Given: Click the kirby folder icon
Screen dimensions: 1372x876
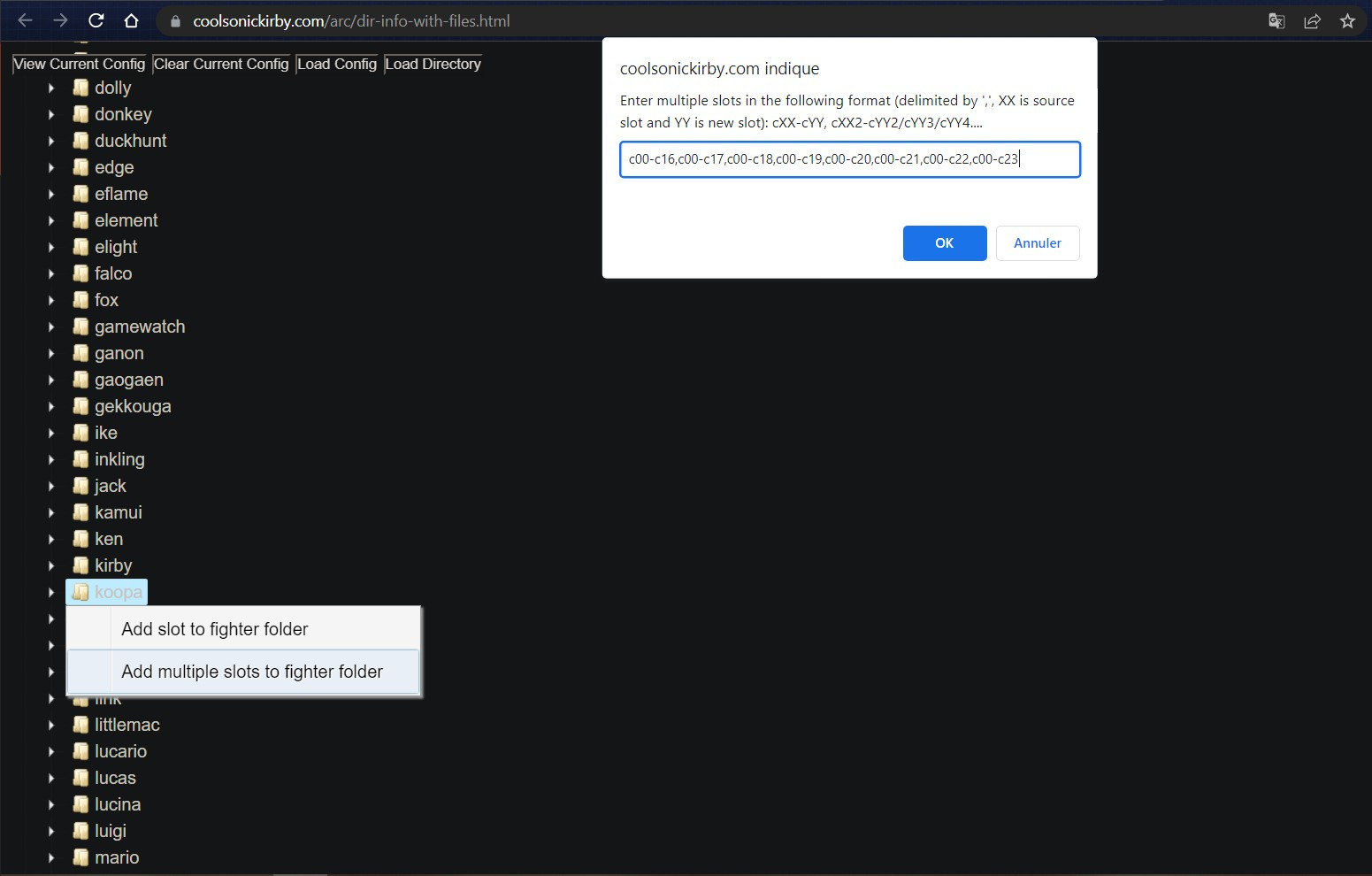Looking at the screenshot, I should coord(80,565).
